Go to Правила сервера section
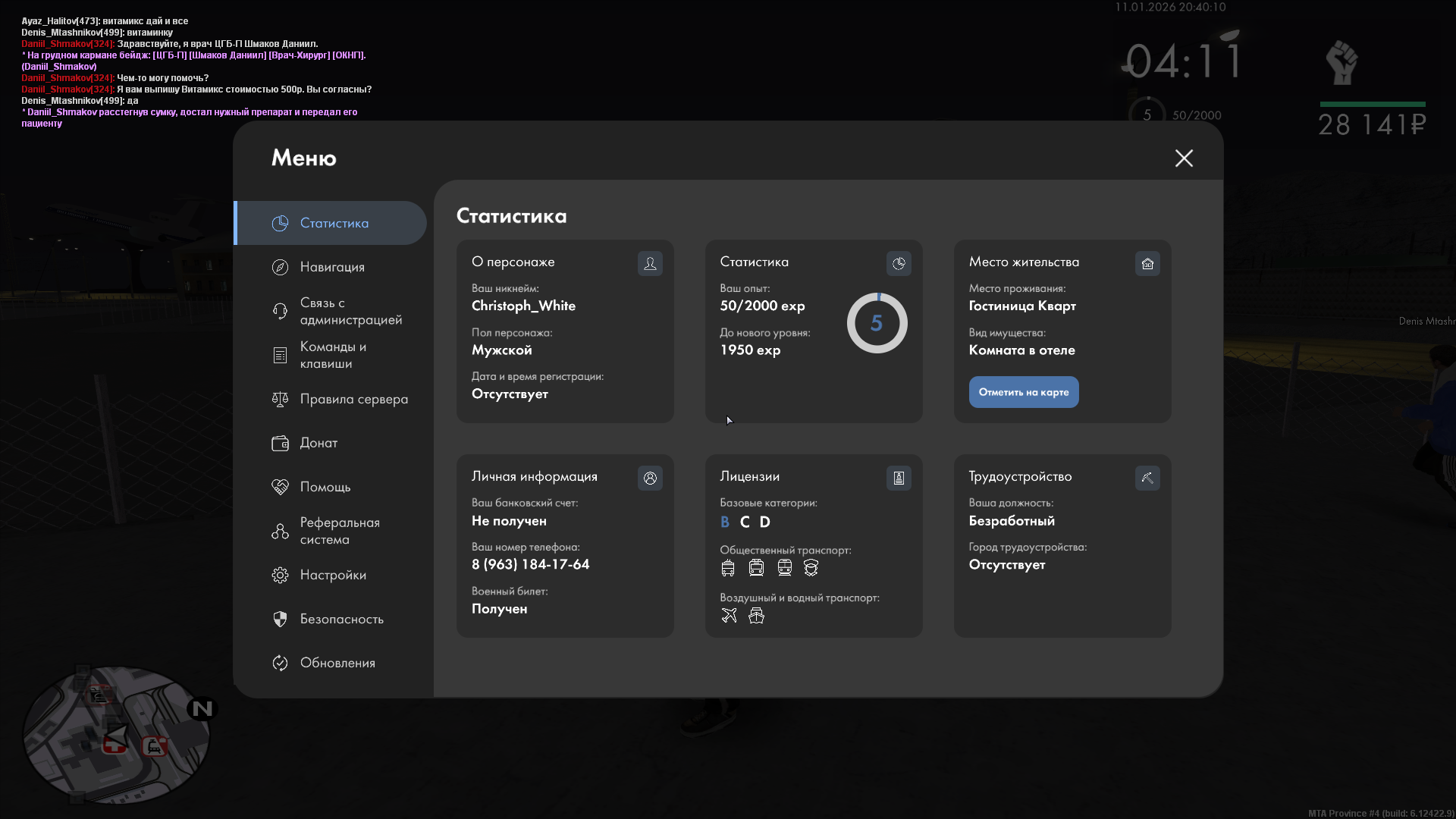Viewport: 1456px width, 819px height. click(353, 399)
